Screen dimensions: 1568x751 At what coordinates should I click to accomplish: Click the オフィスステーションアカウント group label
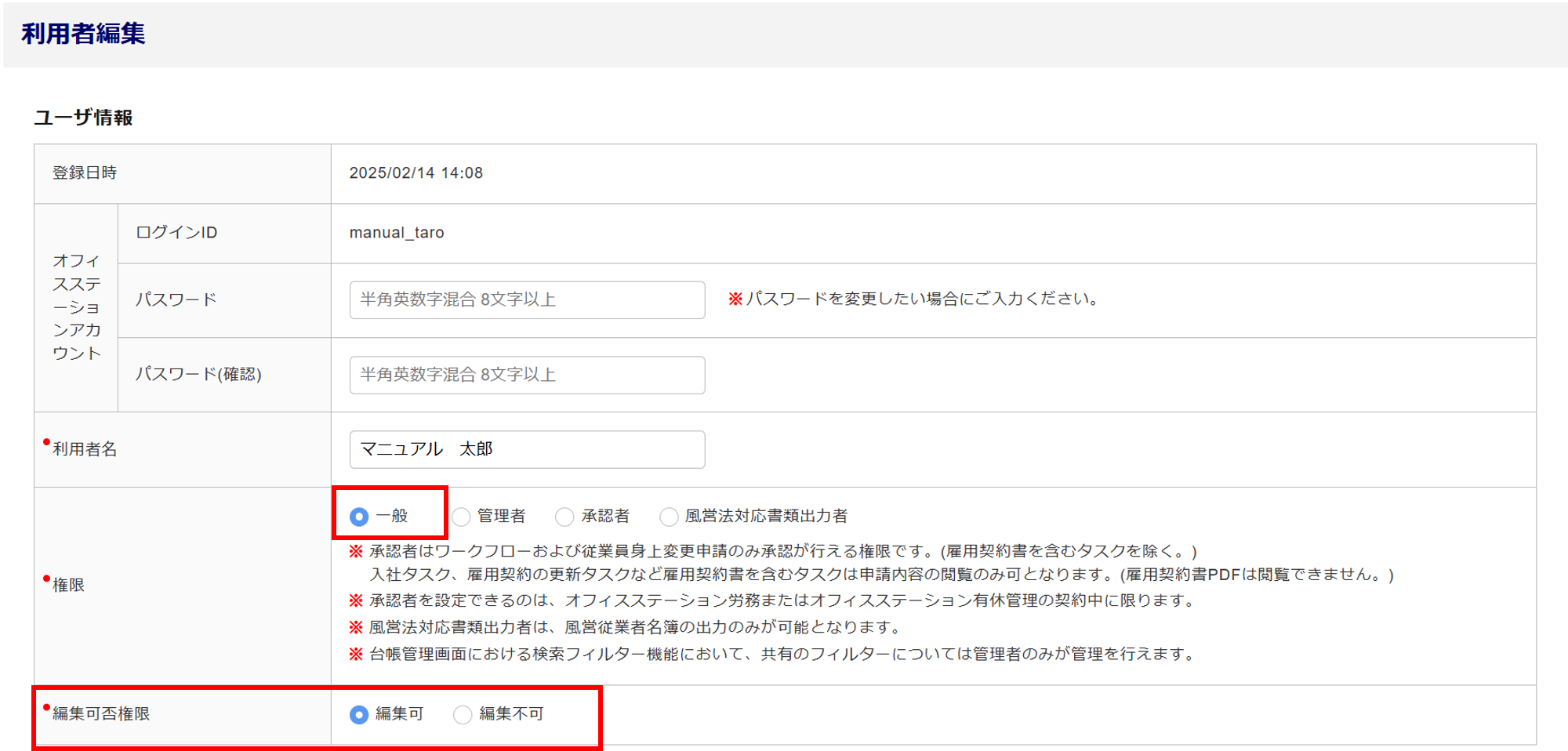coord(76,307)
